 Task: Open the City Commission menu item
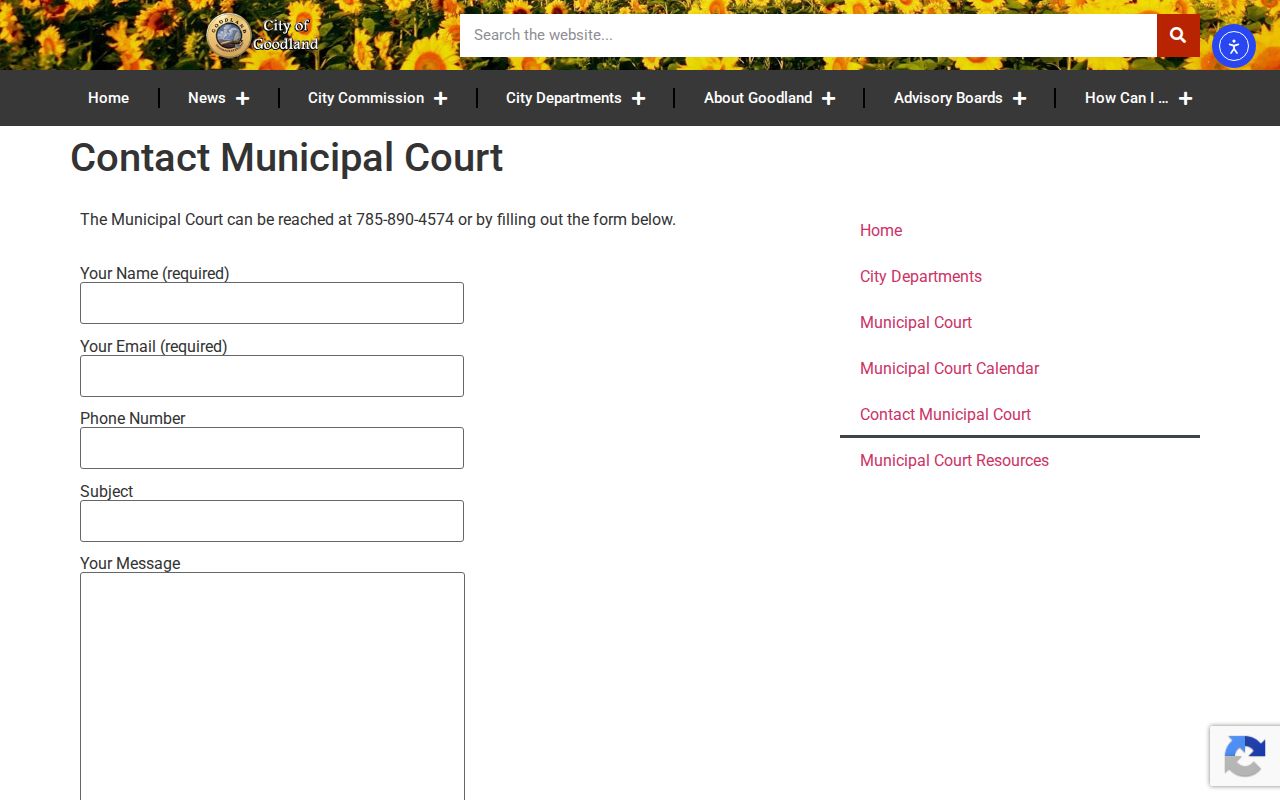366,98
